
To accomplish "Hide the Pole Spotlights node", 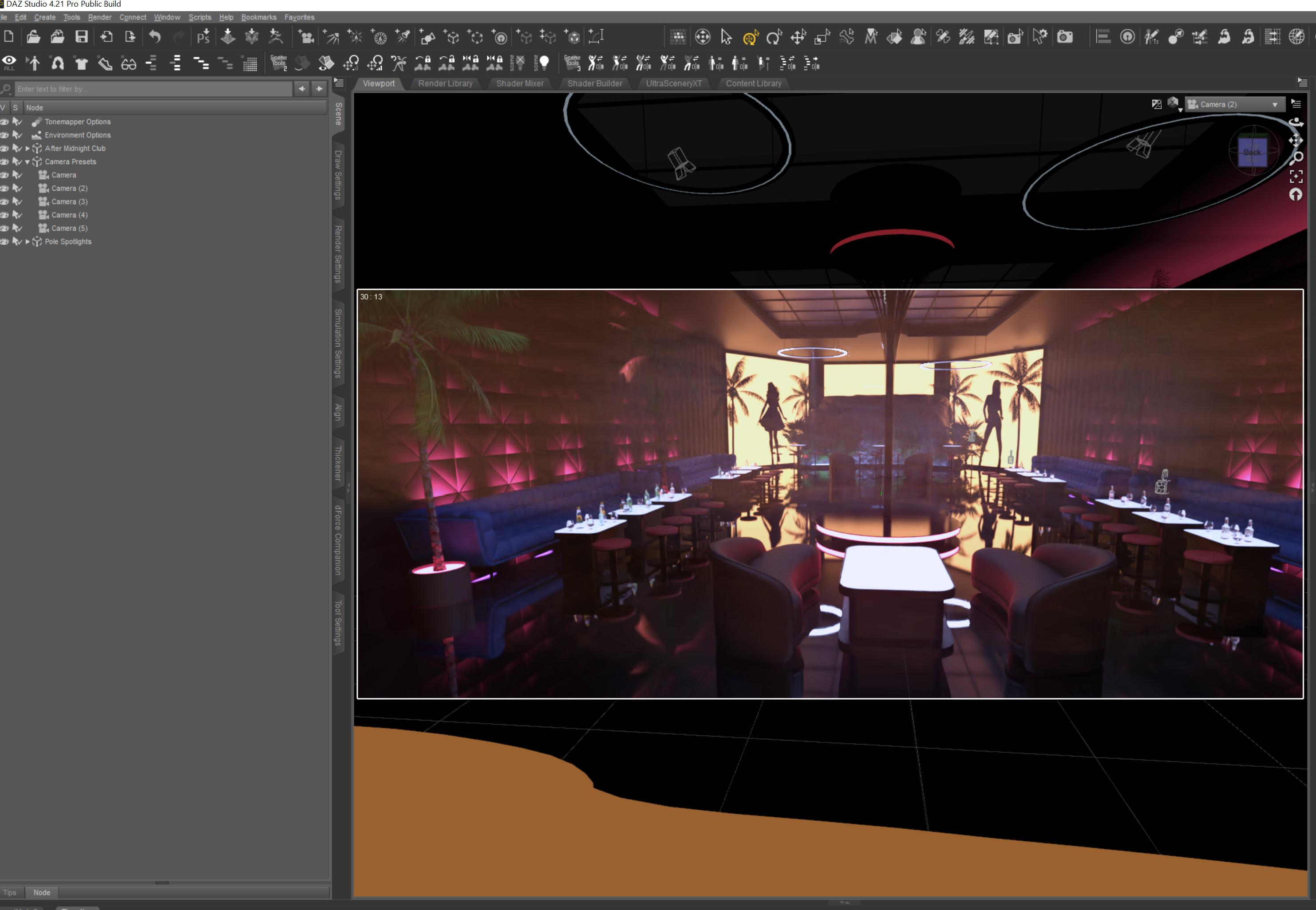I will coord(4,242).
